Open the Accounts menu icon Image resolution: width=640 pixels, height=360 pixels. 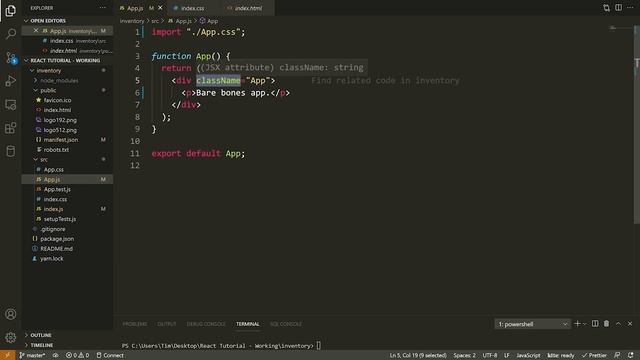[x=11, y=314]
